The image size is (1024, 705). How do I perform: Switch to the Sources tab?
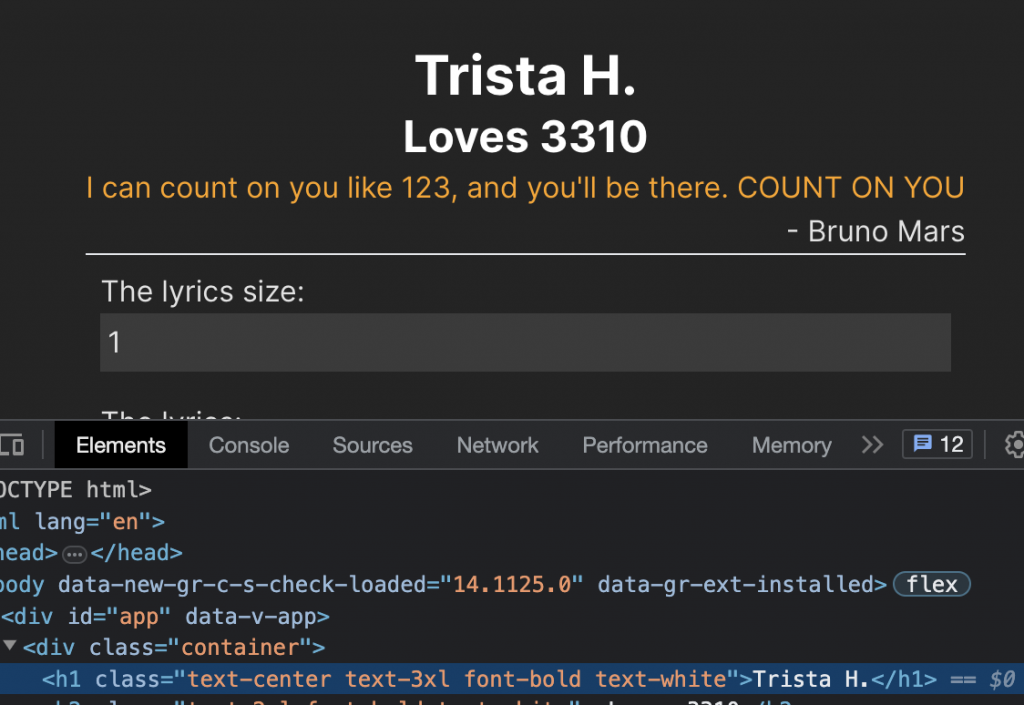372,446
